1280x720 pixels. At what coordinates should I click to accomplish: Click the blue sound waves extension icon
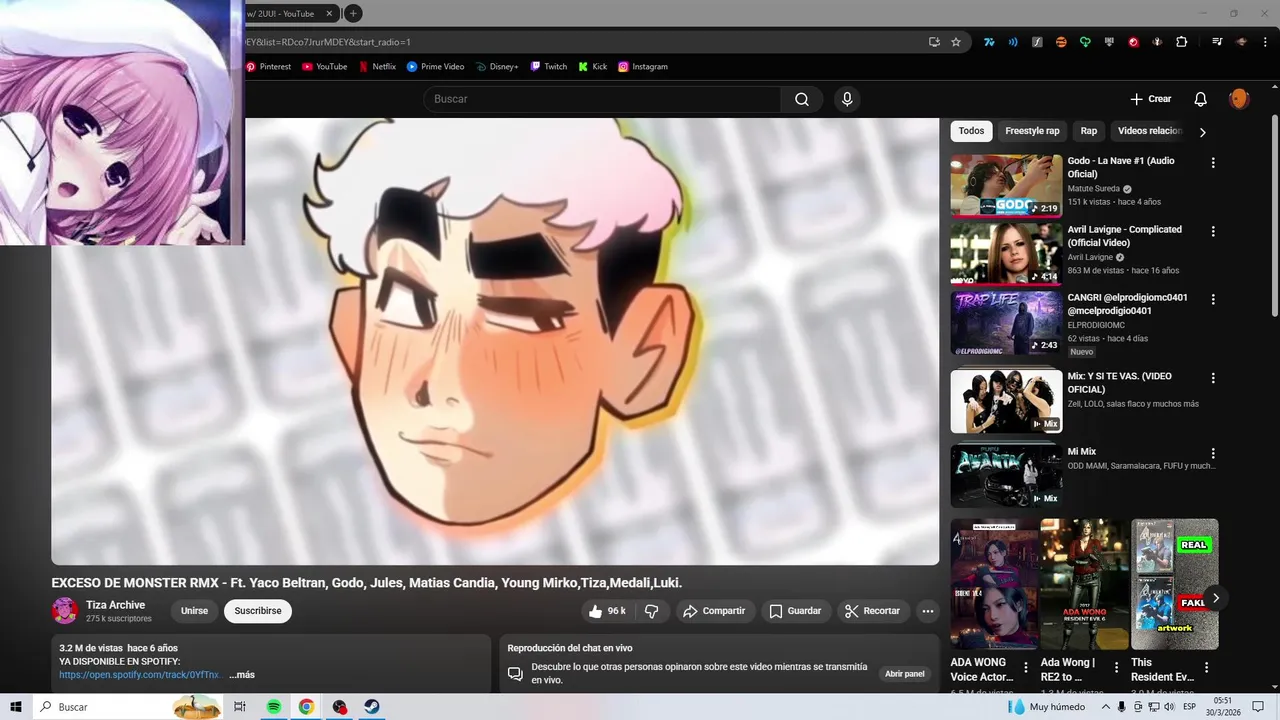point(1013,42)
